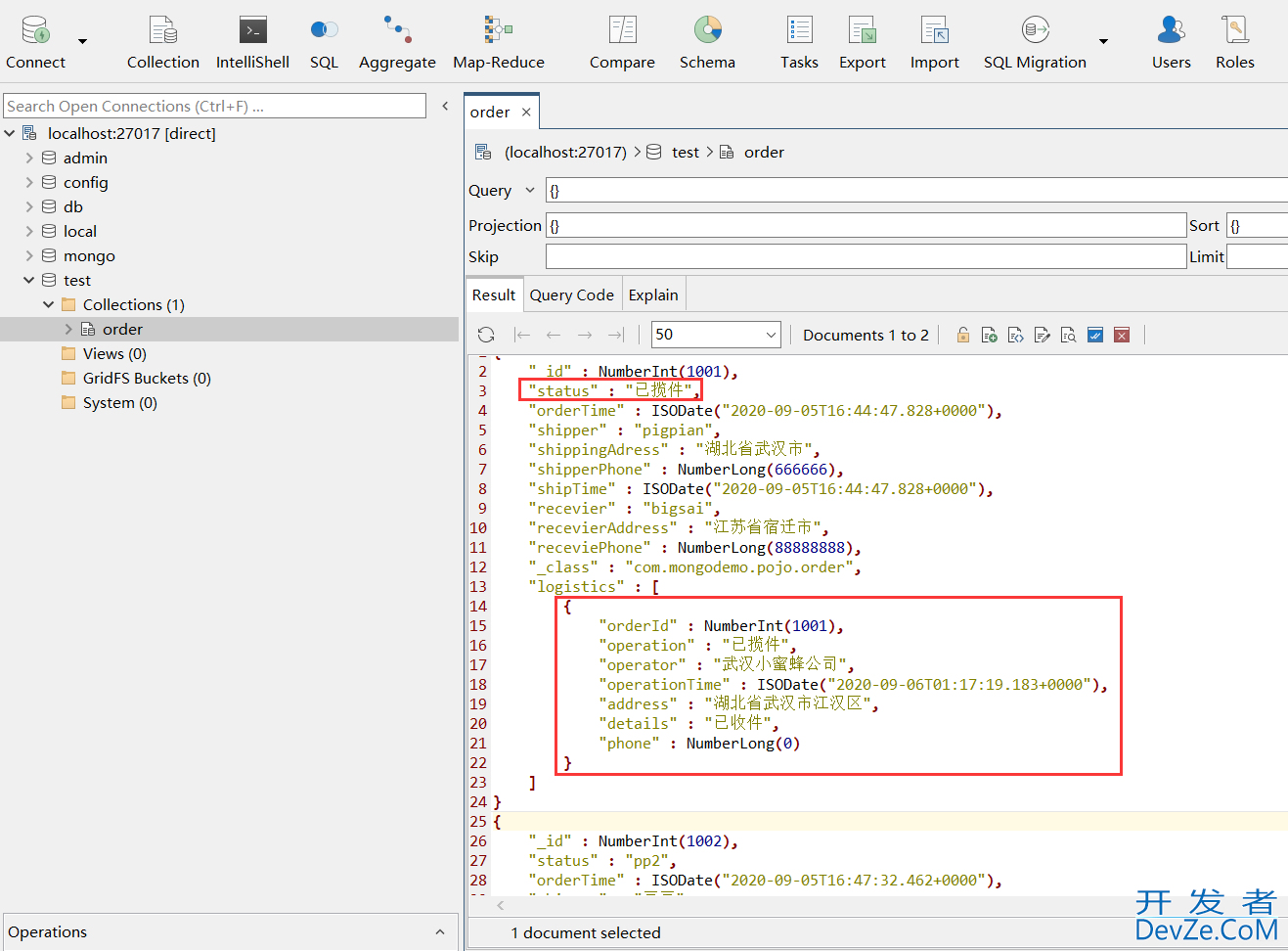Select the Views (0) folder
1288x951 pixels.
coord(114,353)
